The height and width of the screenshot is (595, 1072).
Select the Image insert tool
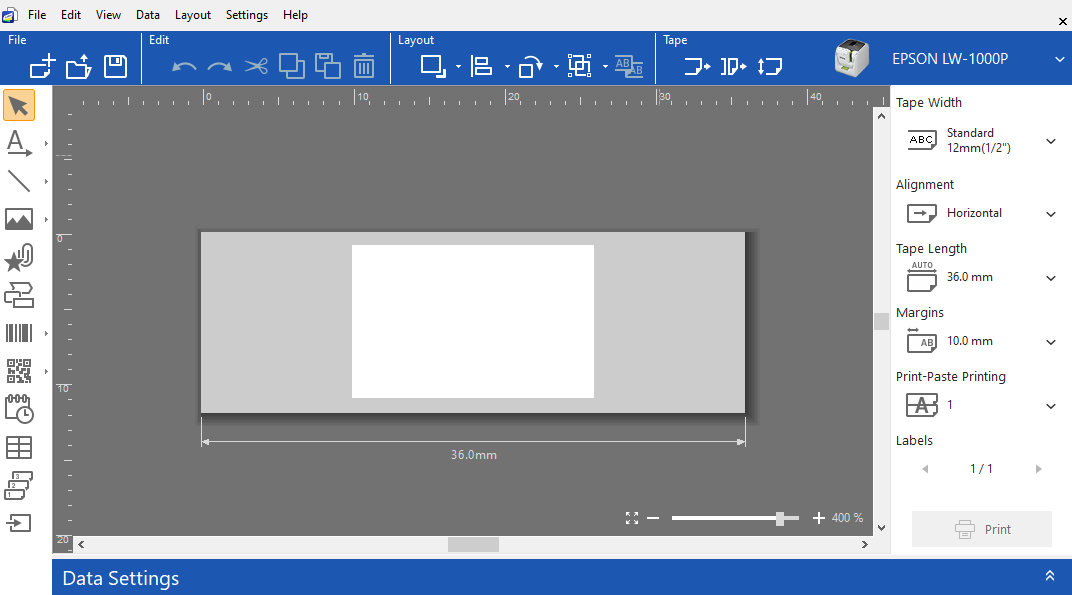tap(18, 220)
